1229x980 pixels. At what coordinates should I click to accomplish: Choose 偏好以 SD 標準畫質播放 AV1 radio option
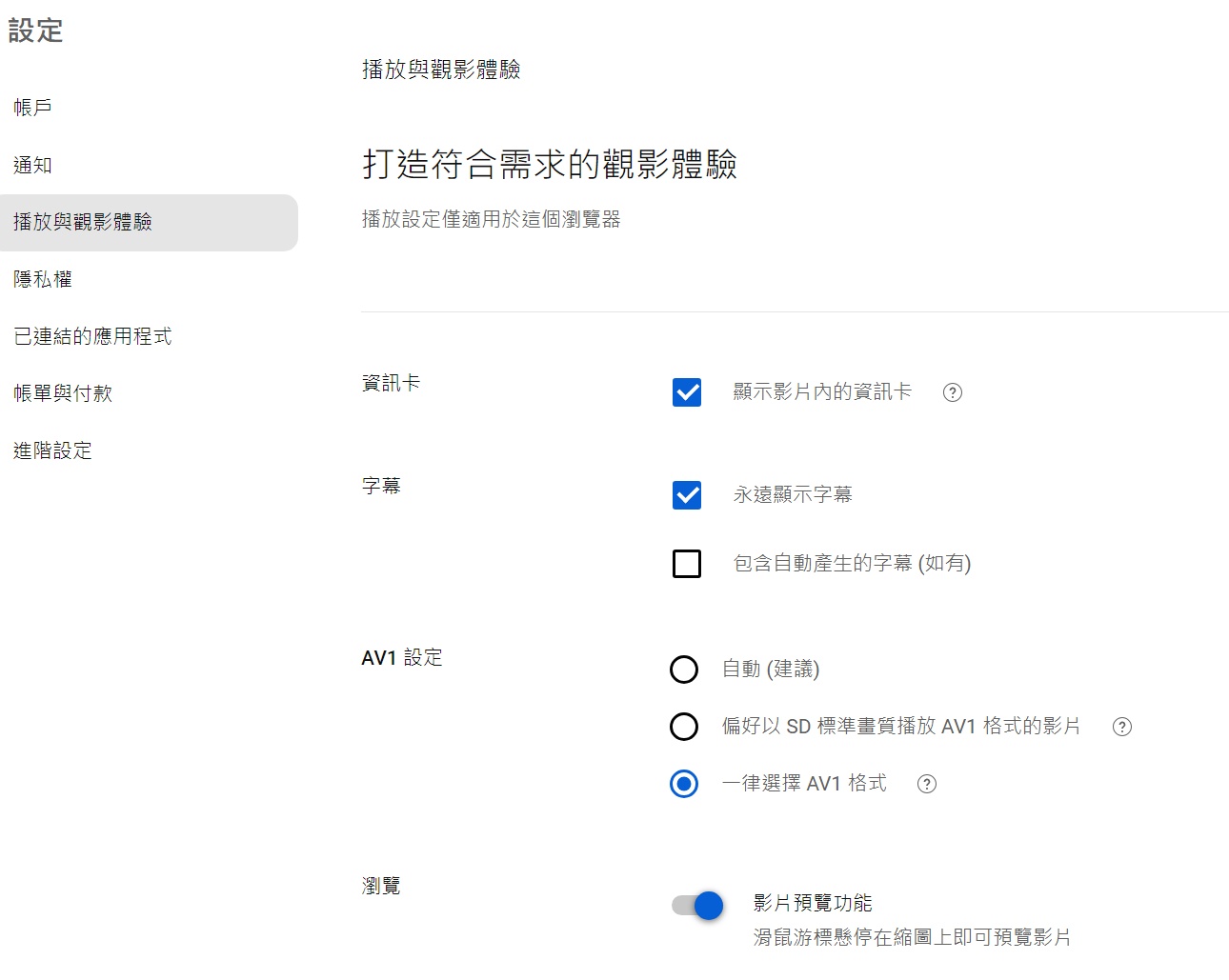684,727
